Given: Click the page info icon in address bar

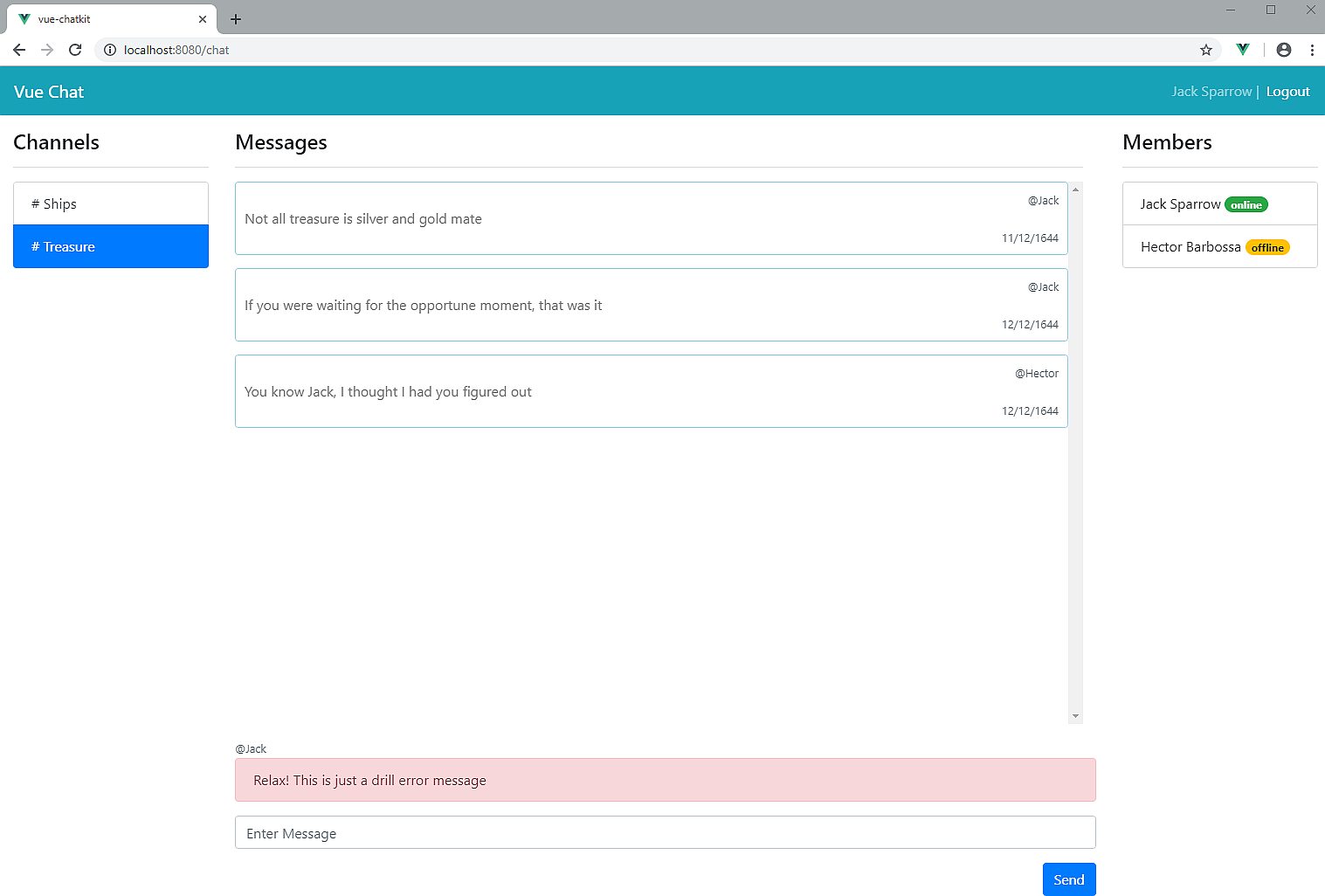Looking at the screenshot, I should pos(109,50).
